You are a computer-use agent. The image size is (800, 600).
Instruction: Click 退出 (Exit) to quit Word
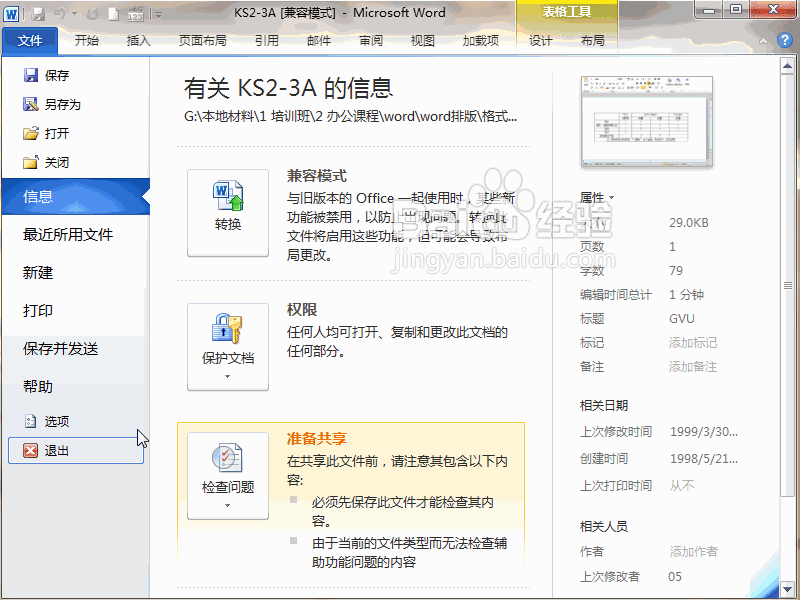[76, 451]
